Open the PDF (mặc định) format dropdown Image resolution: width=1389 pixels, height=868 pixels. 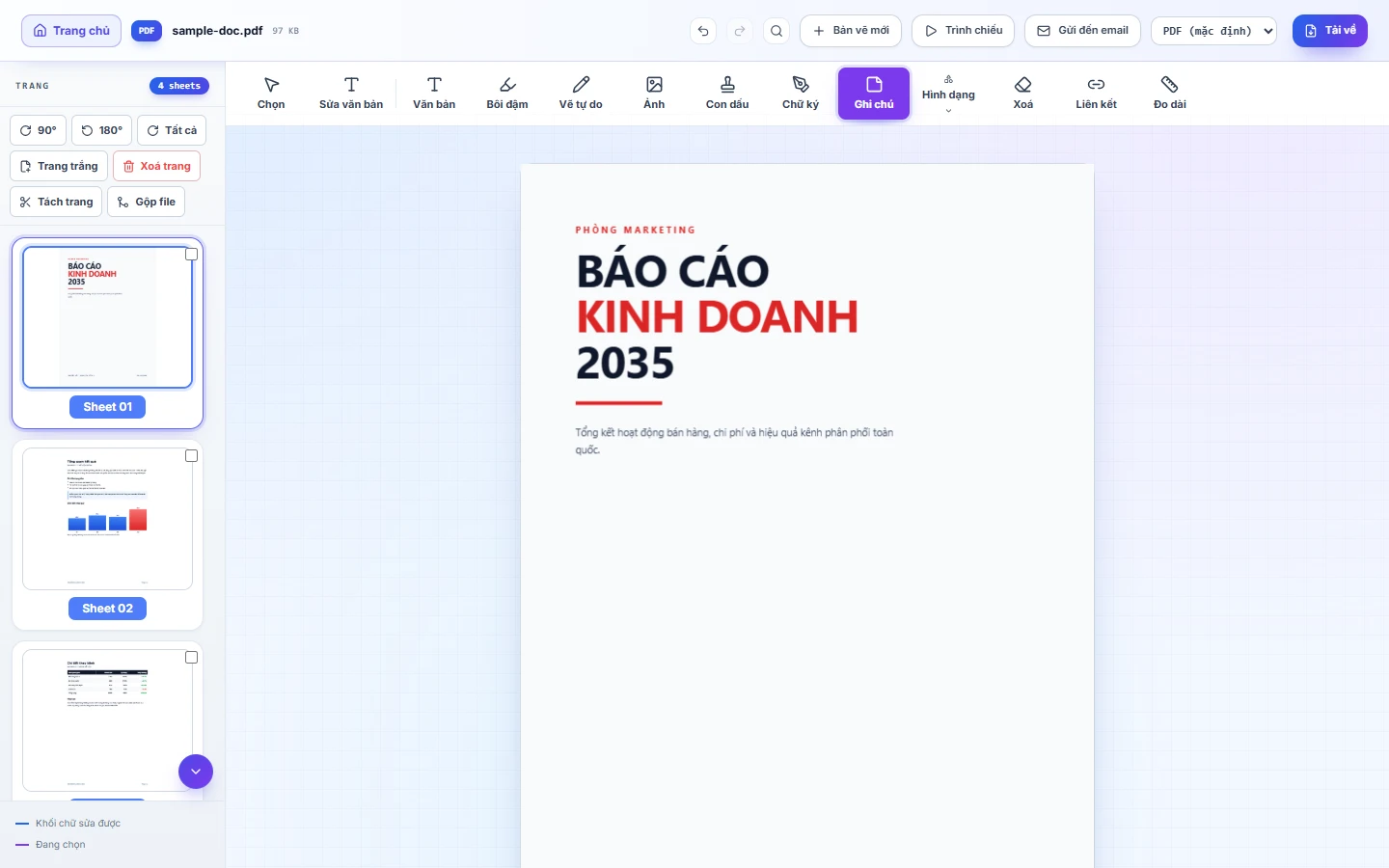pos(1213,31)
